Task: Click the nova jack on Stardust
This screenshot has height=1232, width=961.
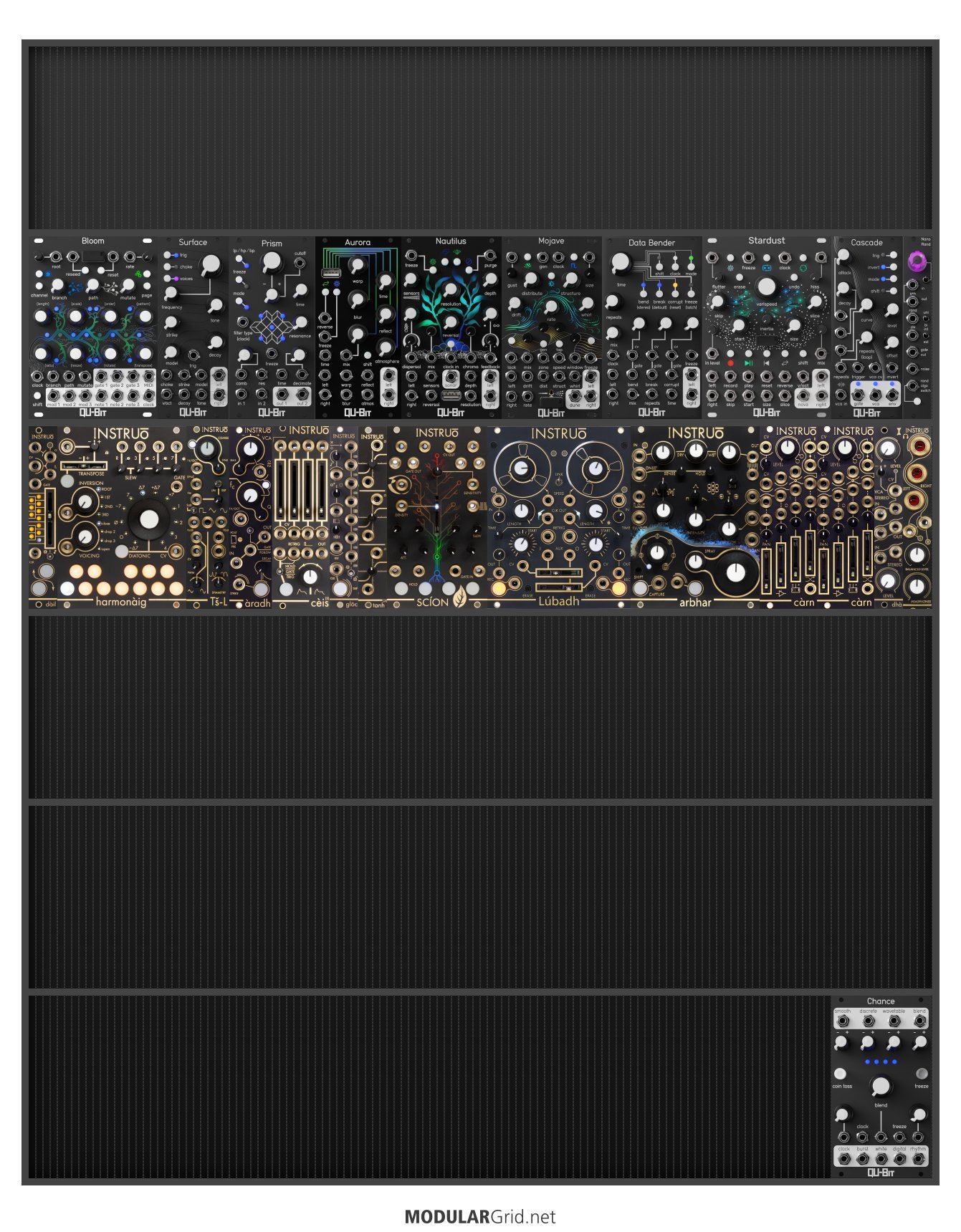Action: [x=803, y=395]
